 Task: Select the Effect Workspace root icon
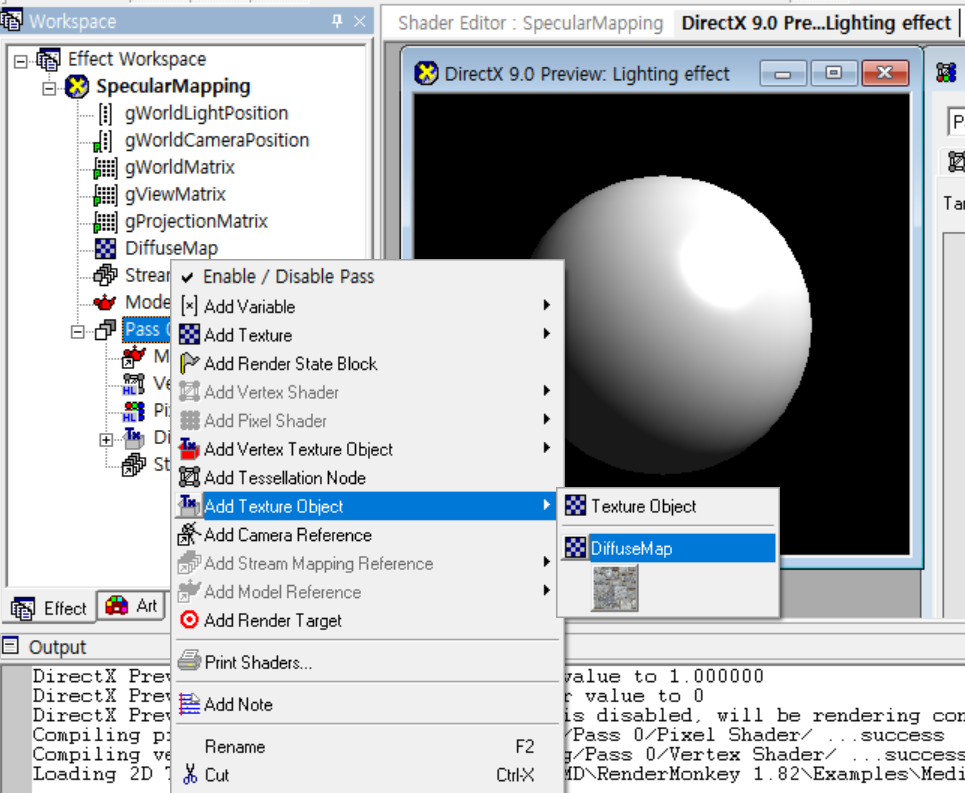[x=48, y=60]
